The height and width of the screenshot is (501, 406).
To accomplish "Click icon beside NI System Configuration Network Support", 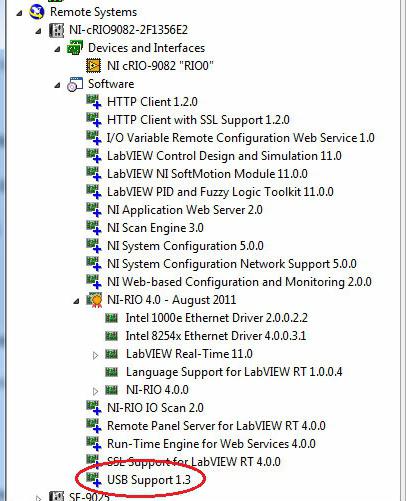I will 94,264.
